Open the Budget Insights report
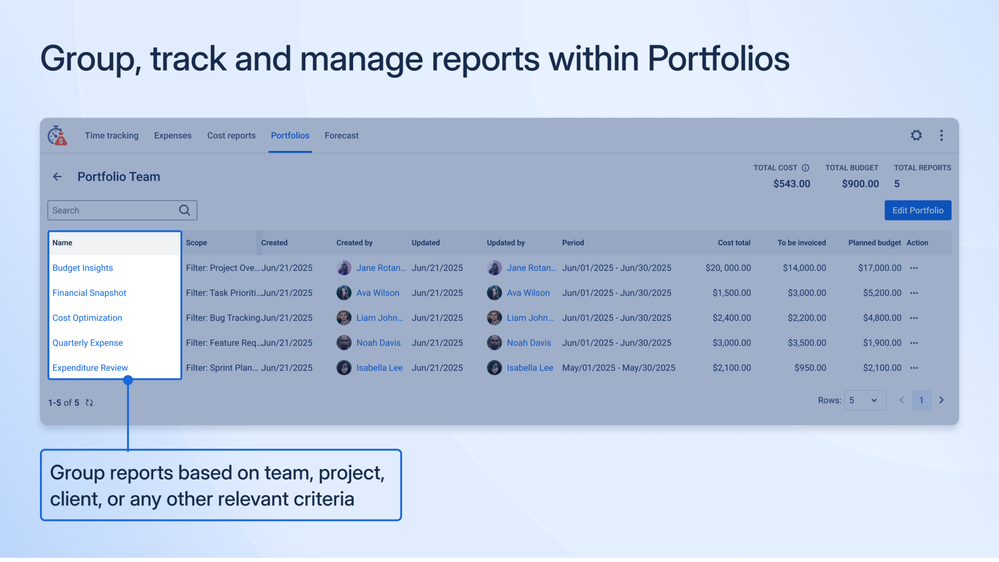 (x=83, y=268)
